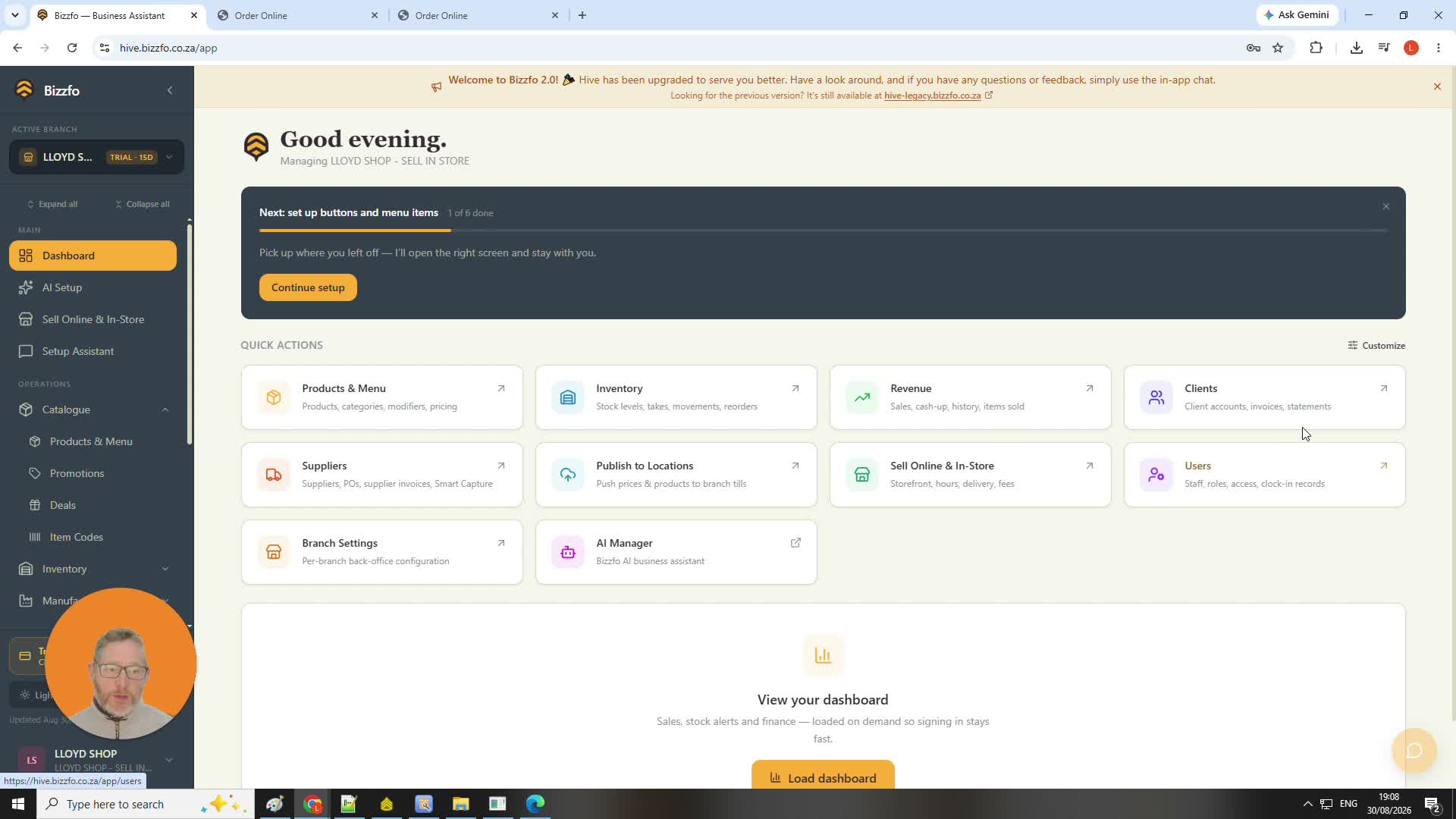This screenshot has width=1456, height=819.
Task: Dismiss the Welcome to Bizzfo 2.0 banner
Action: (x=1437, y=86)
